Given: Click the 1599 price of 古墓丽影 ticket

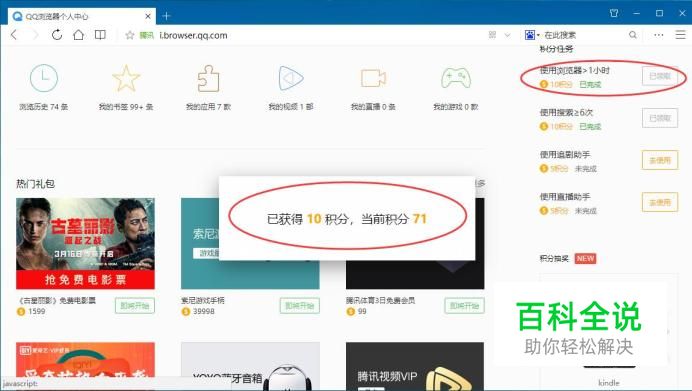Looking at the screenshot, I should [x=37, y=312].
